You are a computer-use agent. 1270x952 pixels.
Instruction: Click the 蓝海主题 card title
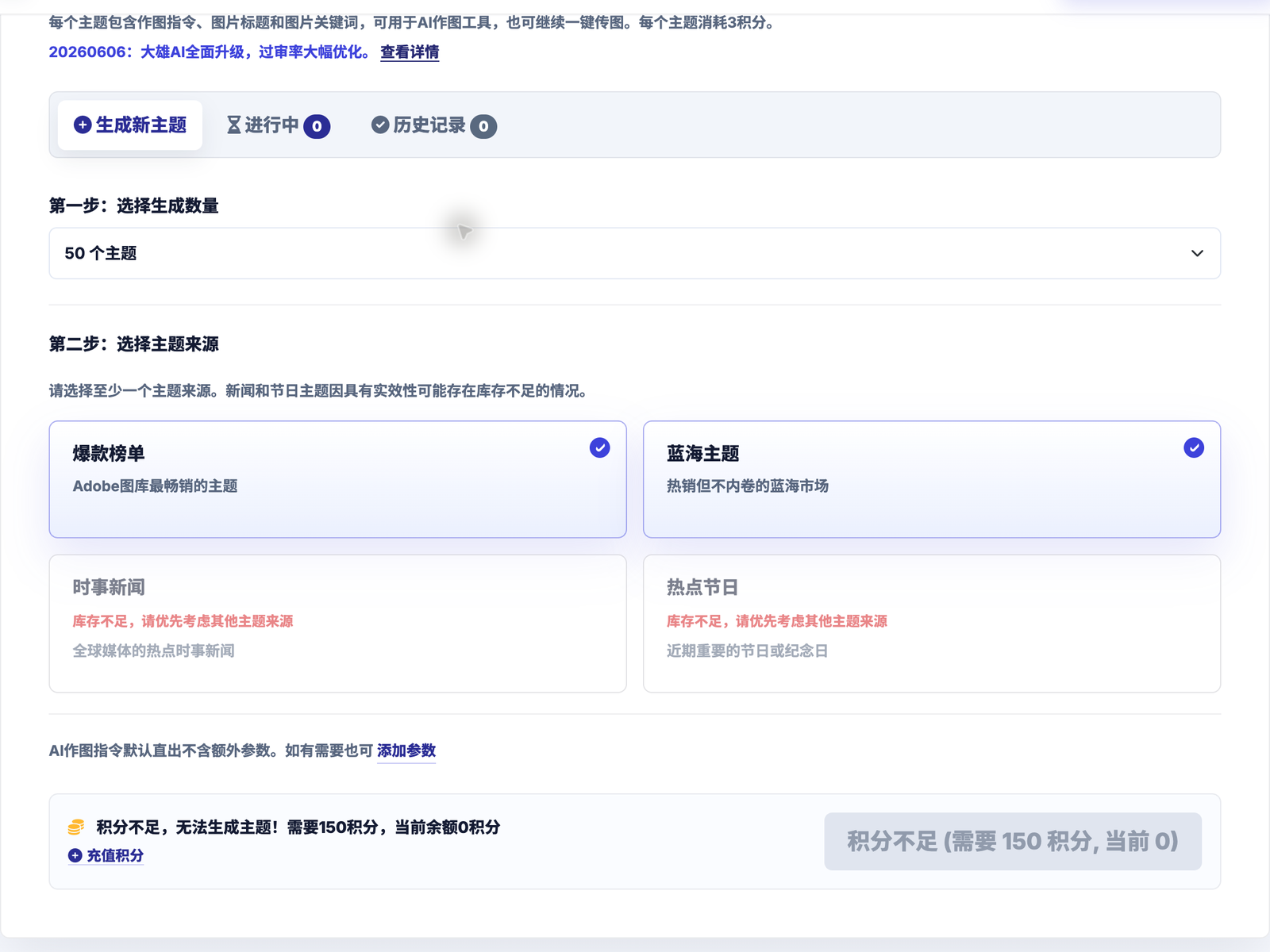pos(702,454)
